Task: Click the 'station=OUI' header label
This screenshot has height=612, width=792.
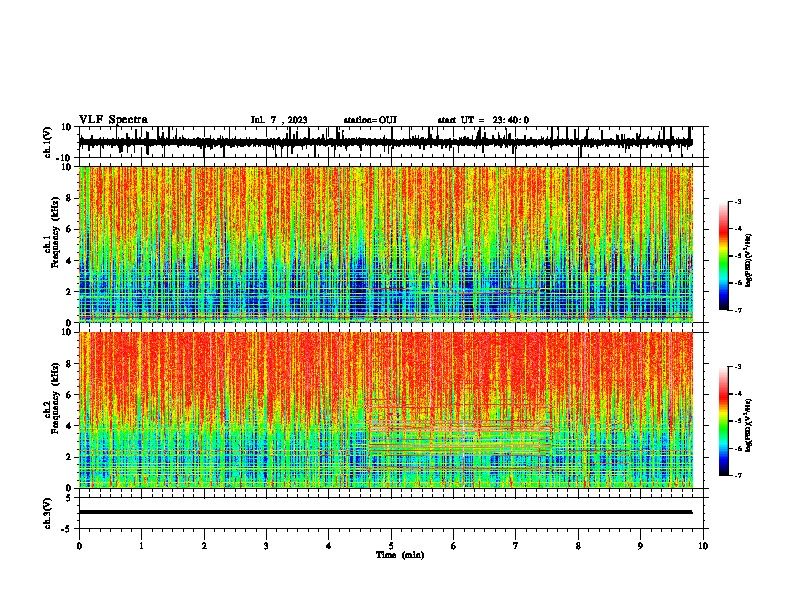Action: click(x=370, y=120)
